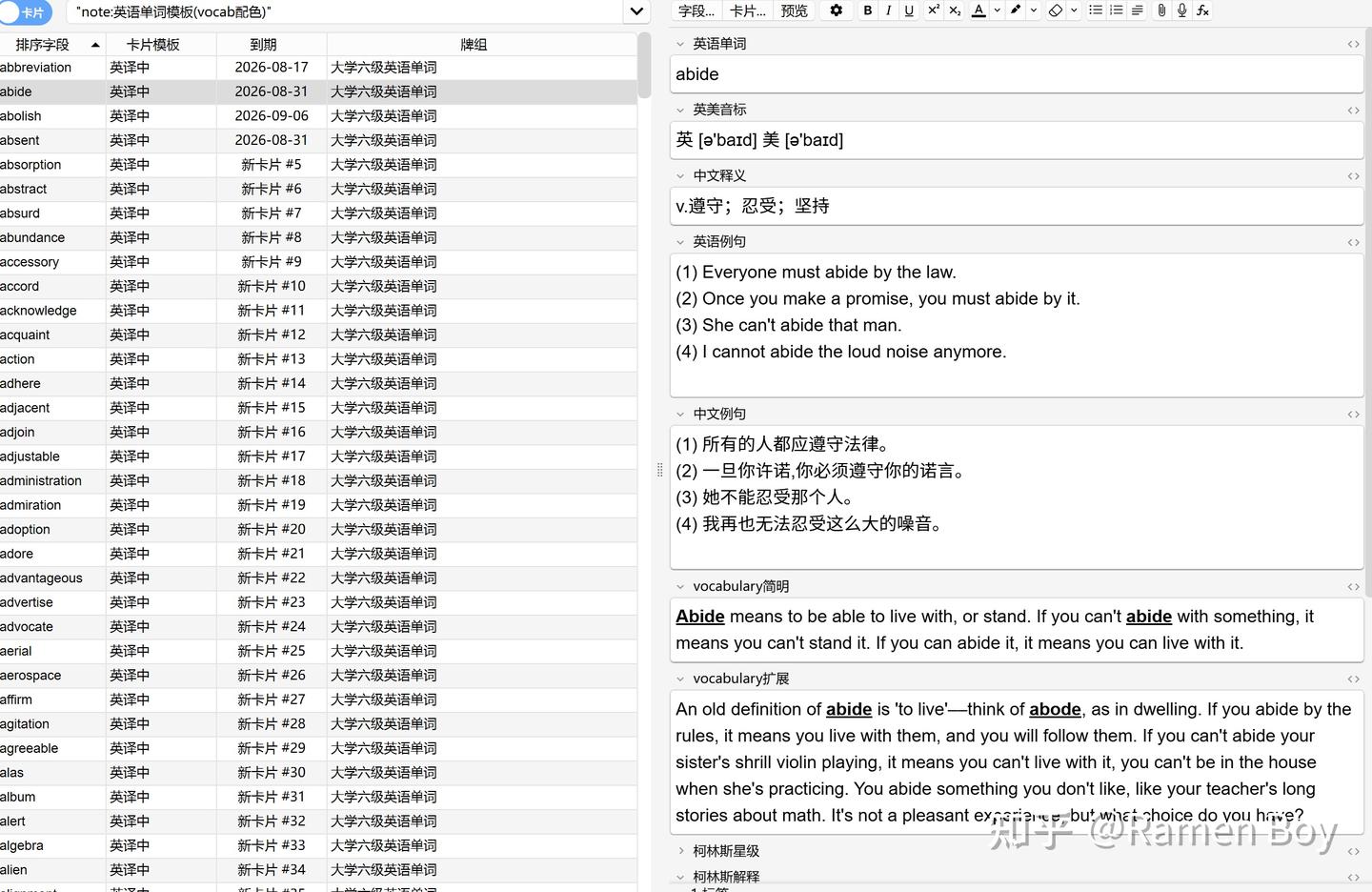Screen dimensions: 1372x892
Task: Sort by the 到期 column header
Action: pos(272,45)
